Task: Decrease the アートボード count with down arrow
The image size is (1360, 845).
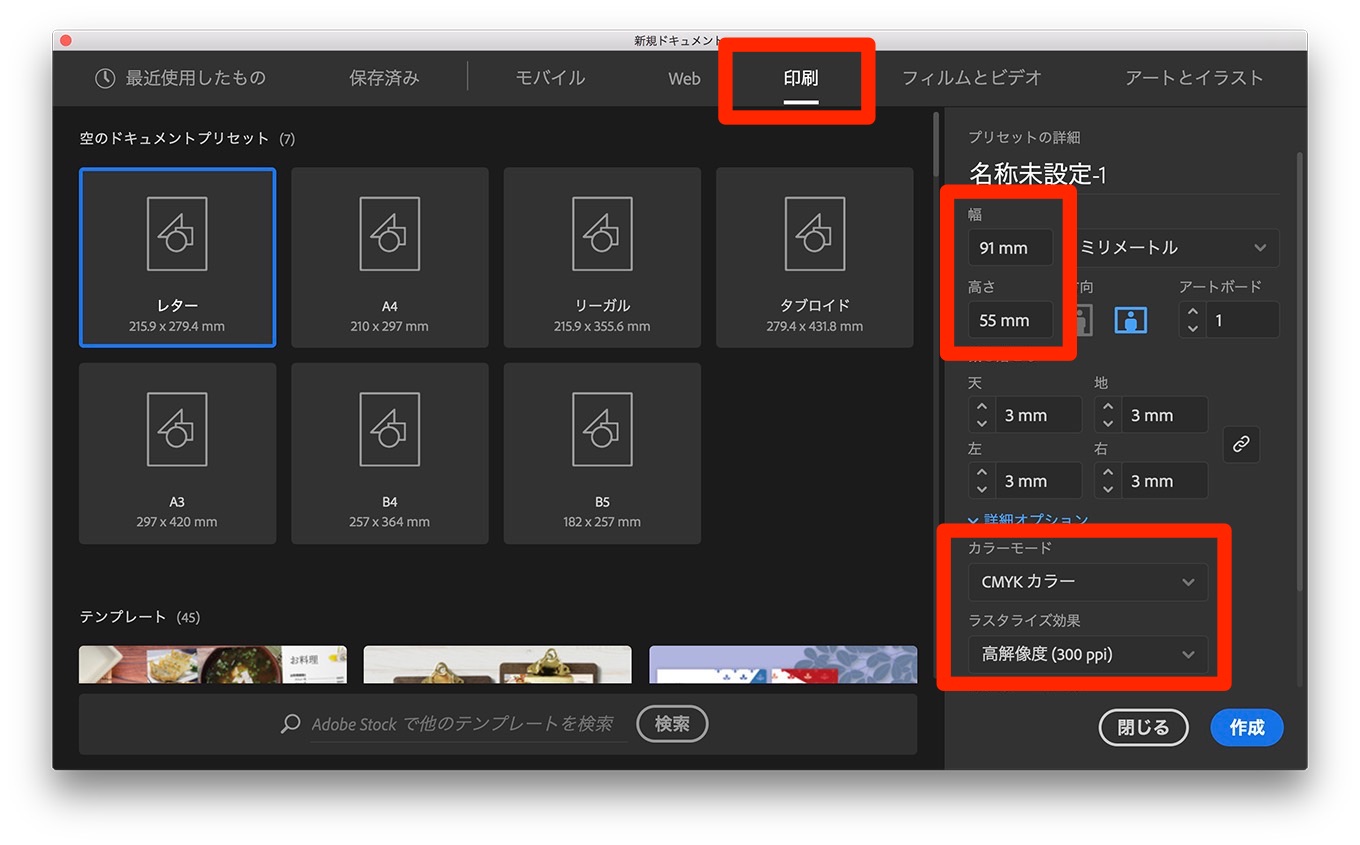Action: tap(1192, 328)
